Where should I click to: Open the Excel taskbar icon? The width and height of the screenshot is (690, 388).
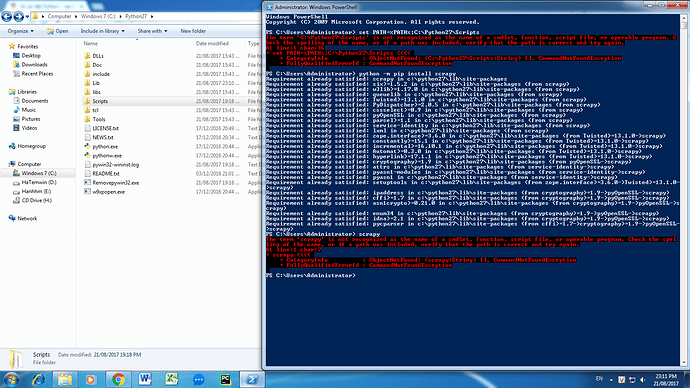[172, 379]
